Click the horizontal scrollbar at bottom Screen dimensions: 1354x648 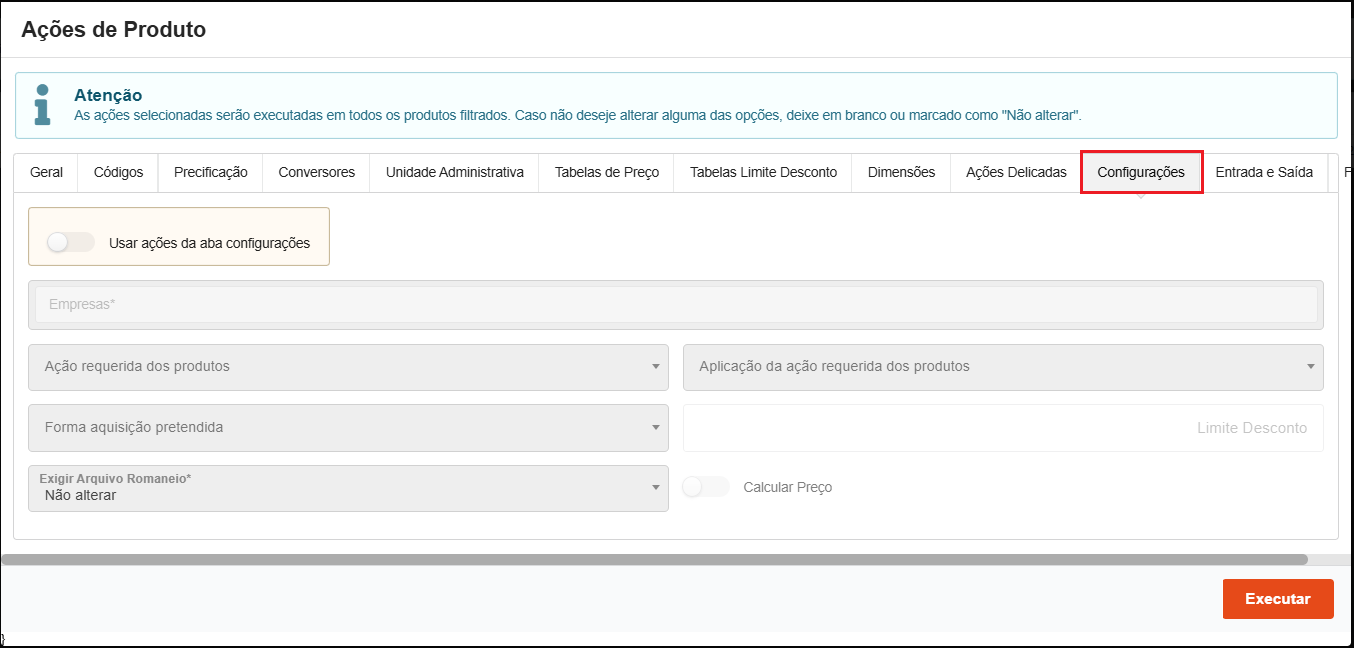tap(654, 560)
